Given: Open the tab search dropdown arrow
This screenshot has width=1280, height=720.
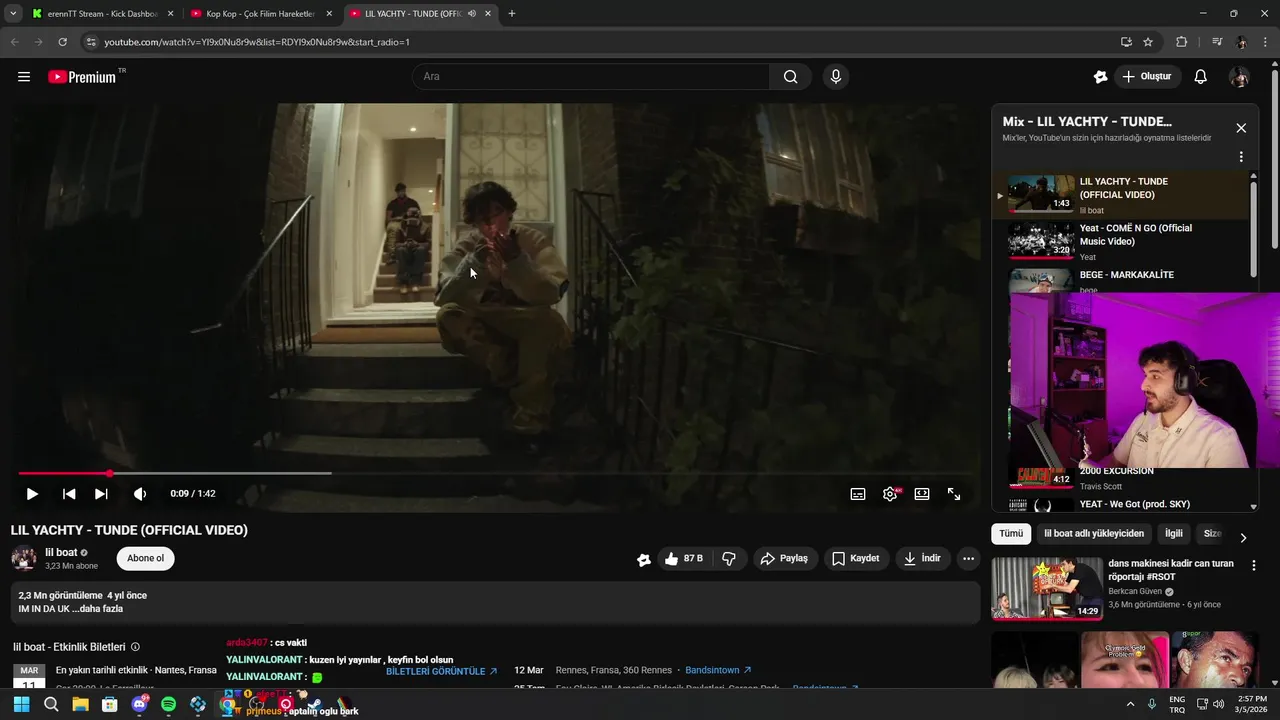Looking at the screenshot, I should pyautogui.click(x=13, y=14).
